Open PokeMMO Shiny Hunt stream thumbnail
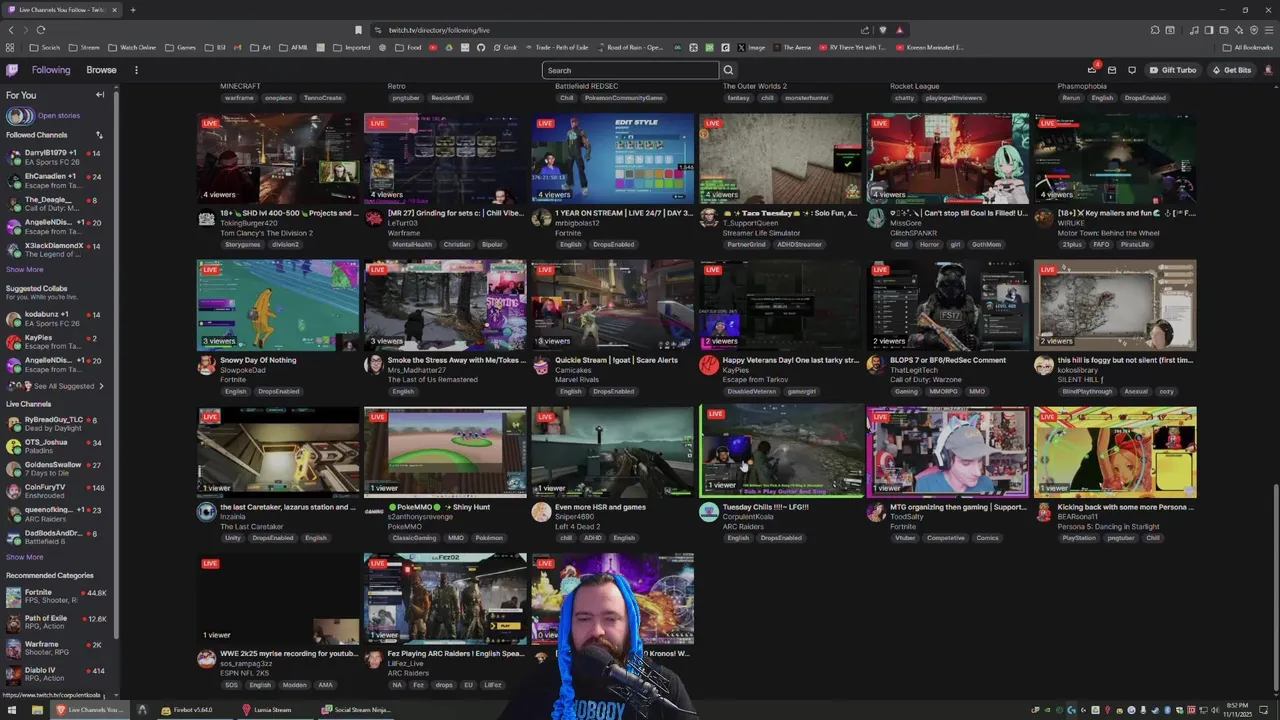This screenshot has height=720, width=1280. coord(445,451)
